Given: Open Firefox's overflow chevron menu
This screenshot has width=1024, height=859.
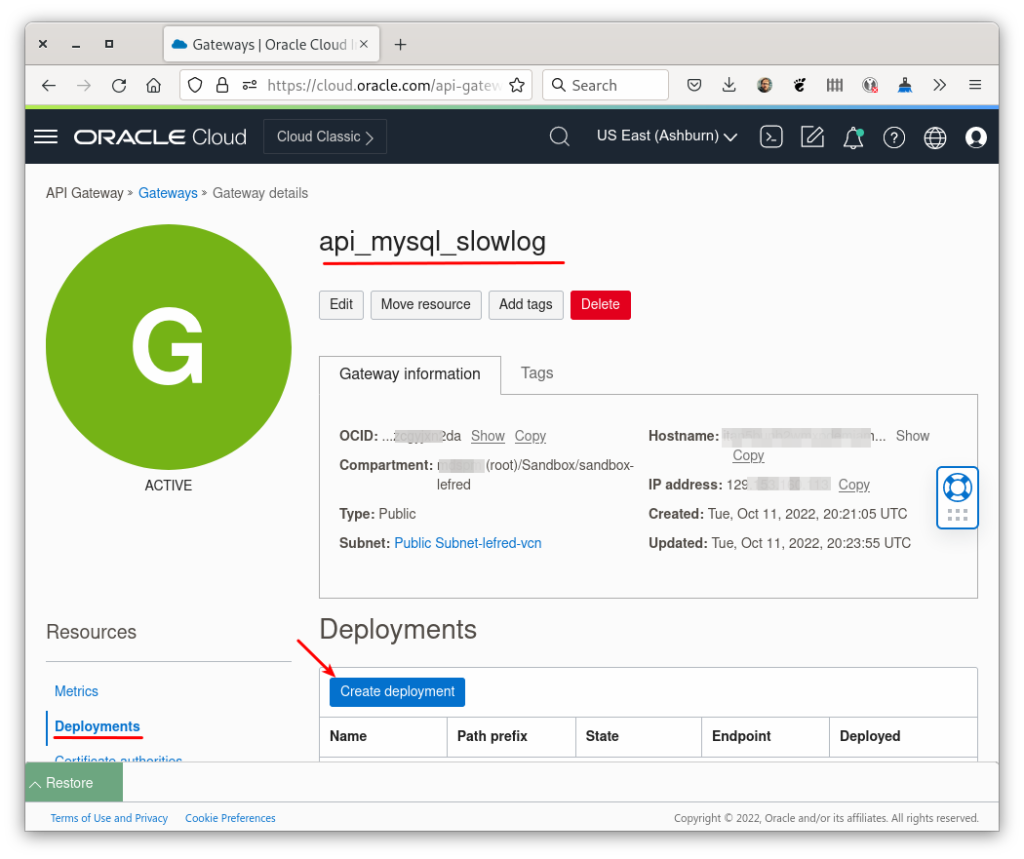Looking at the screenshot, I should click(x=940, y=85).
